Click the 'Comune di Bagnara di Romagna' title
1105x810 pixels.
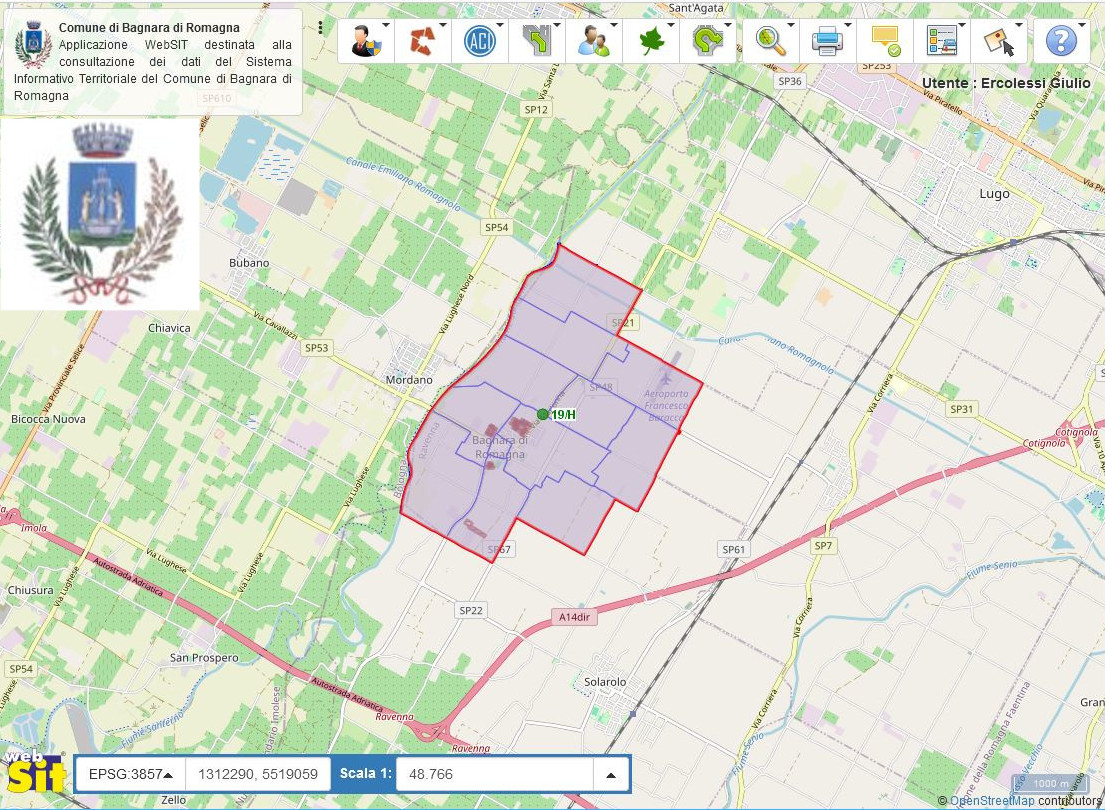pos(149,27)
